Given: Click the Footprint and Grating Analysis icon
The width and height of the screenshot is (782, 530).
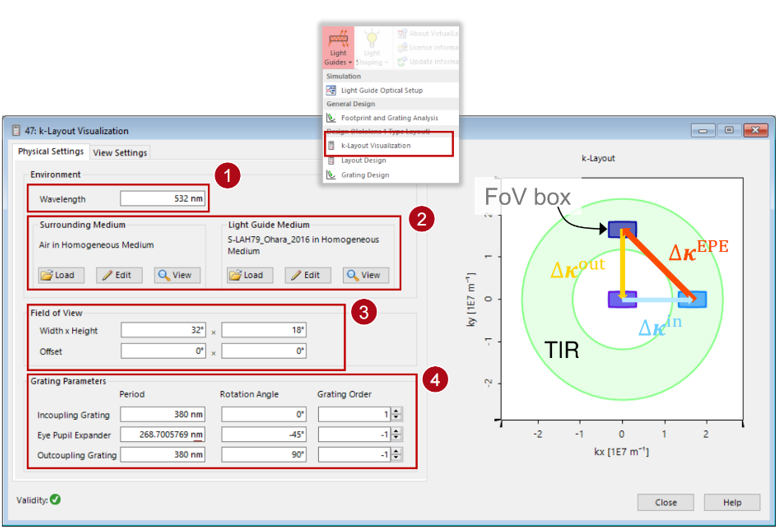Looking at the screenshot, I should [x=331, y=118].
